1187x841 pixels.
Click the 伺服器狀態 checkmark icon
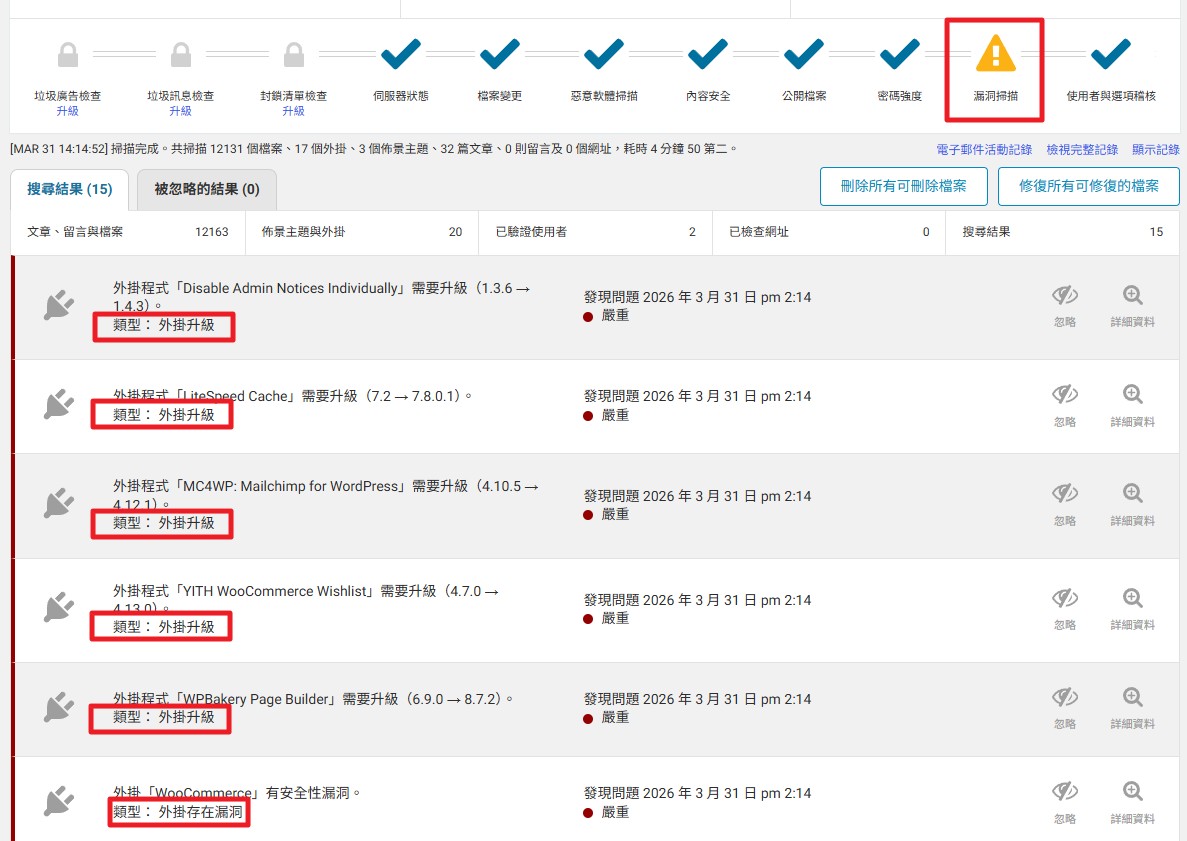point(401,53)
